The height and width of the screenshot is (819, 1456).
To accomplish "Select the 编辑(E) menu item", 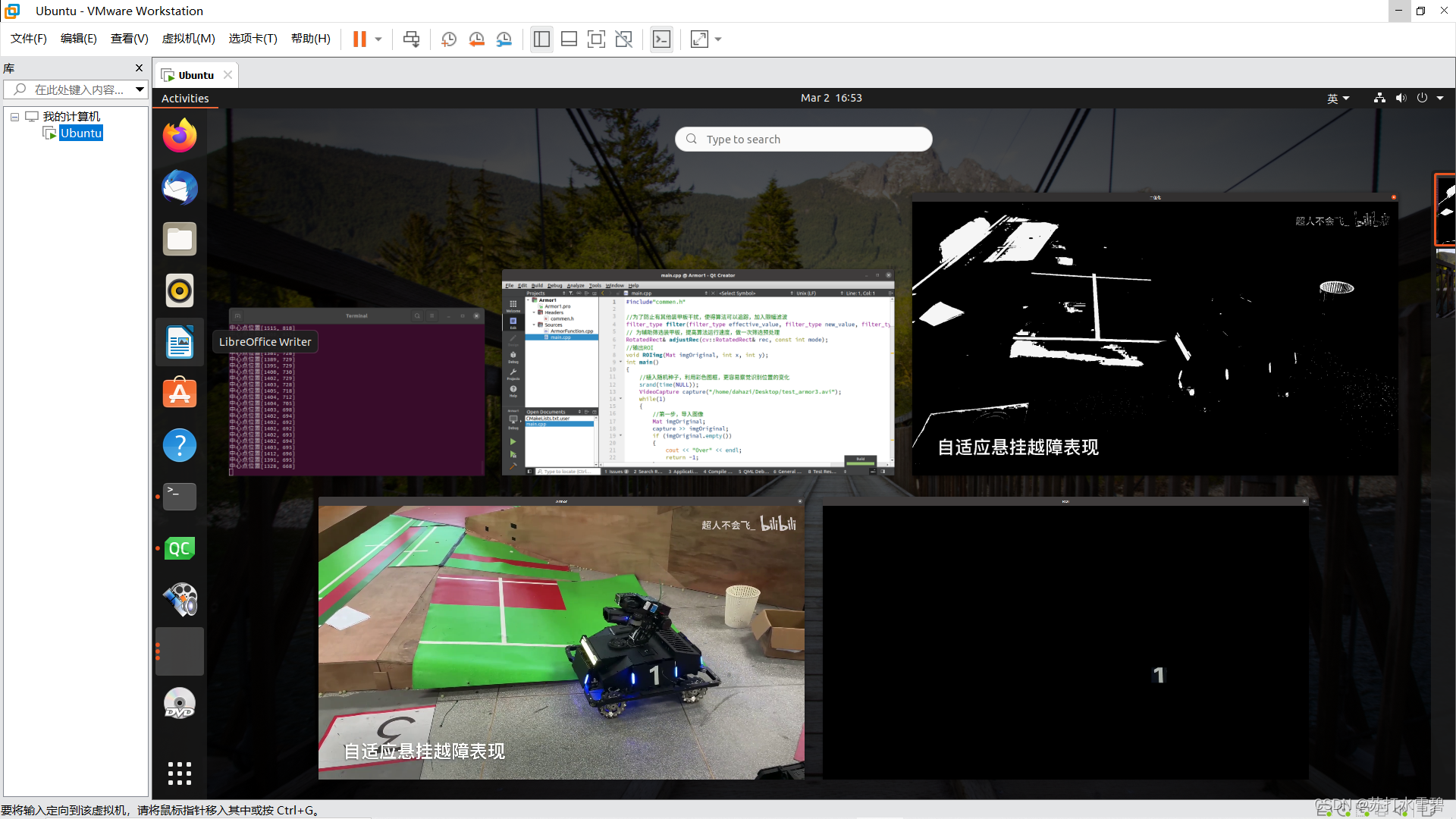I will click(78, 39).
